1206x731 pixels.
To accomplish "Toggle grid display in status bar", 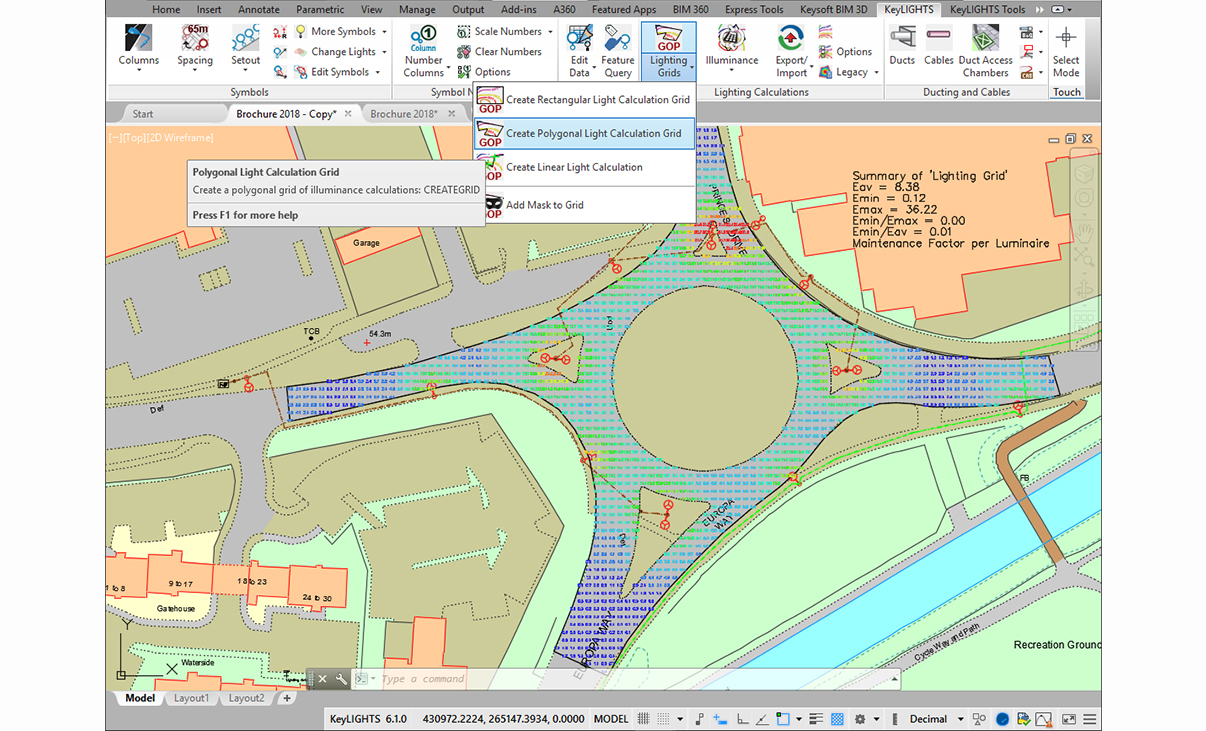I will point(643,719).
